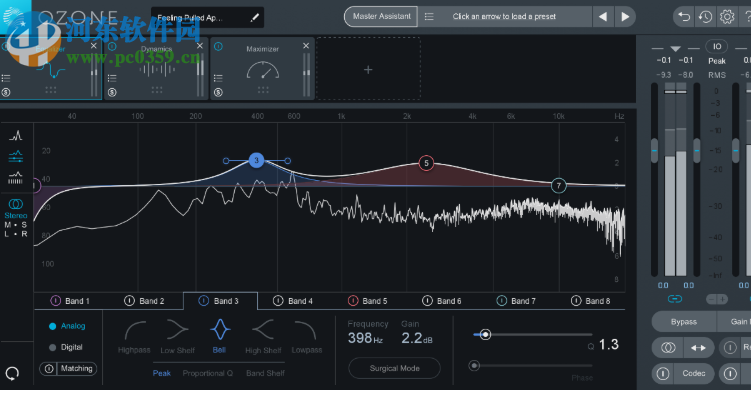Toggle the Band 3 power button
The image size is (751, 393).
204,301
